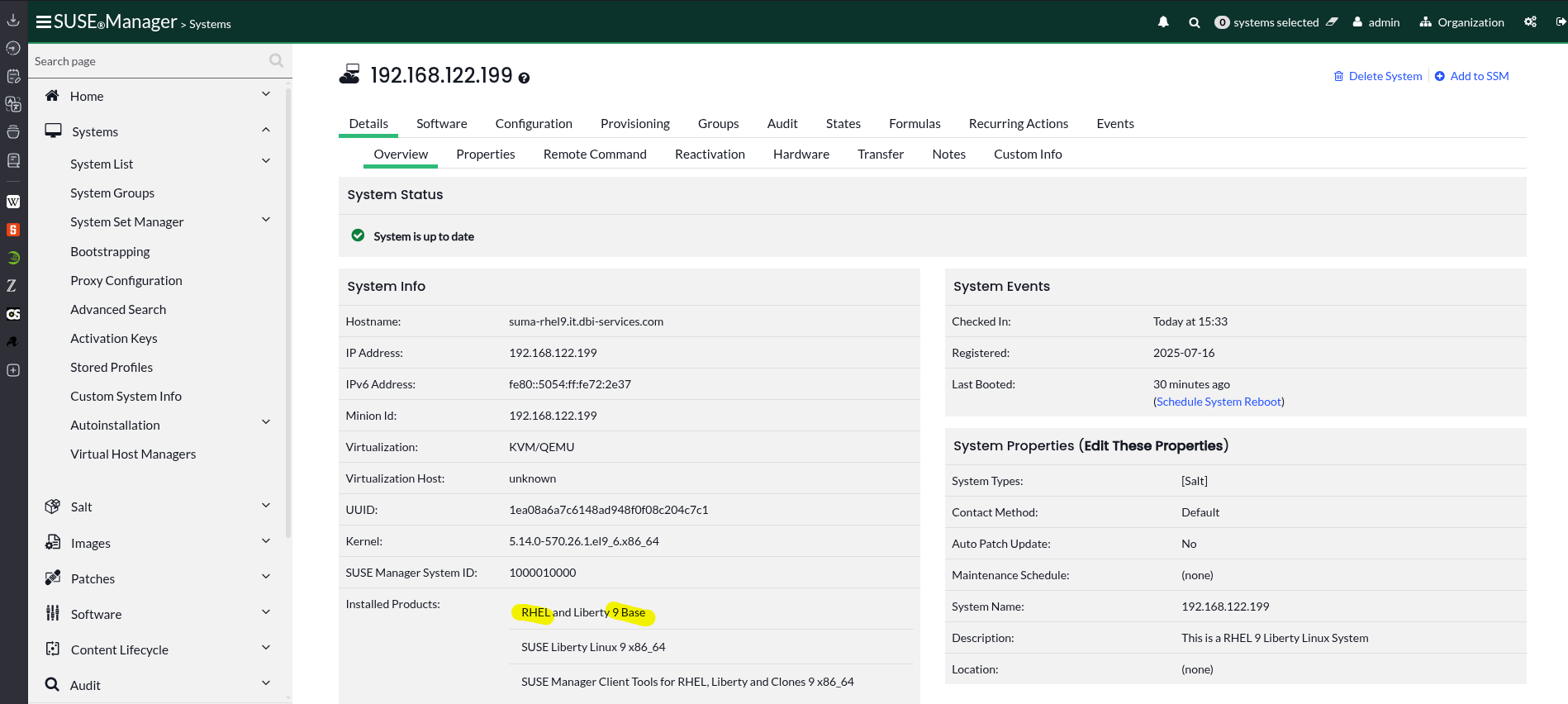Click Add to SSM link

point(1479,76)
